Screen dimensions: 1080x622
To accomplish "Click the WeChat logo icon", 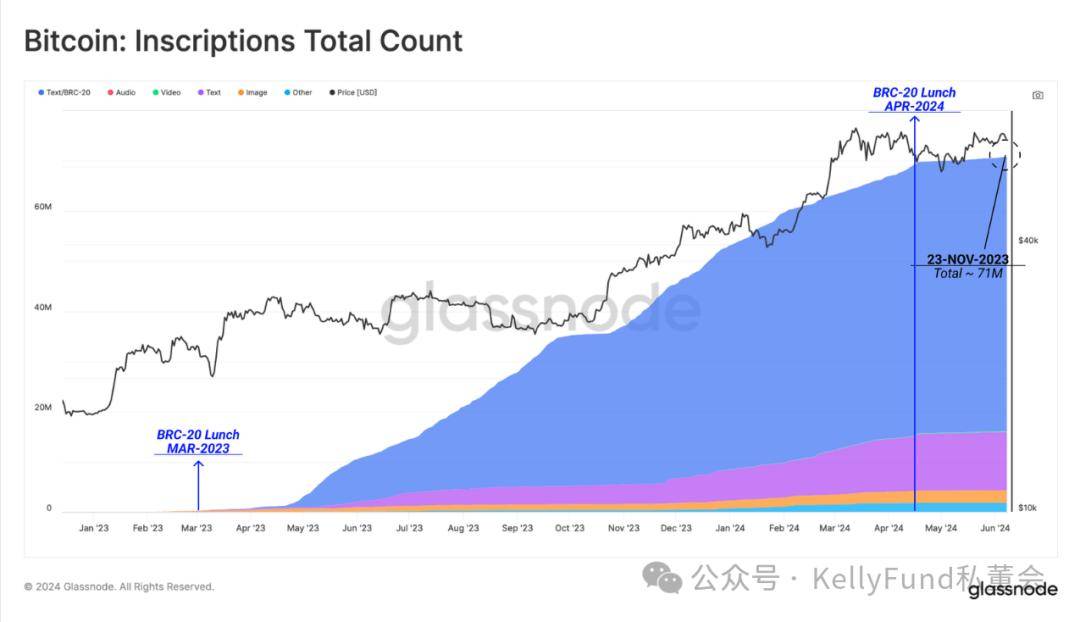I will coord(662,577).
